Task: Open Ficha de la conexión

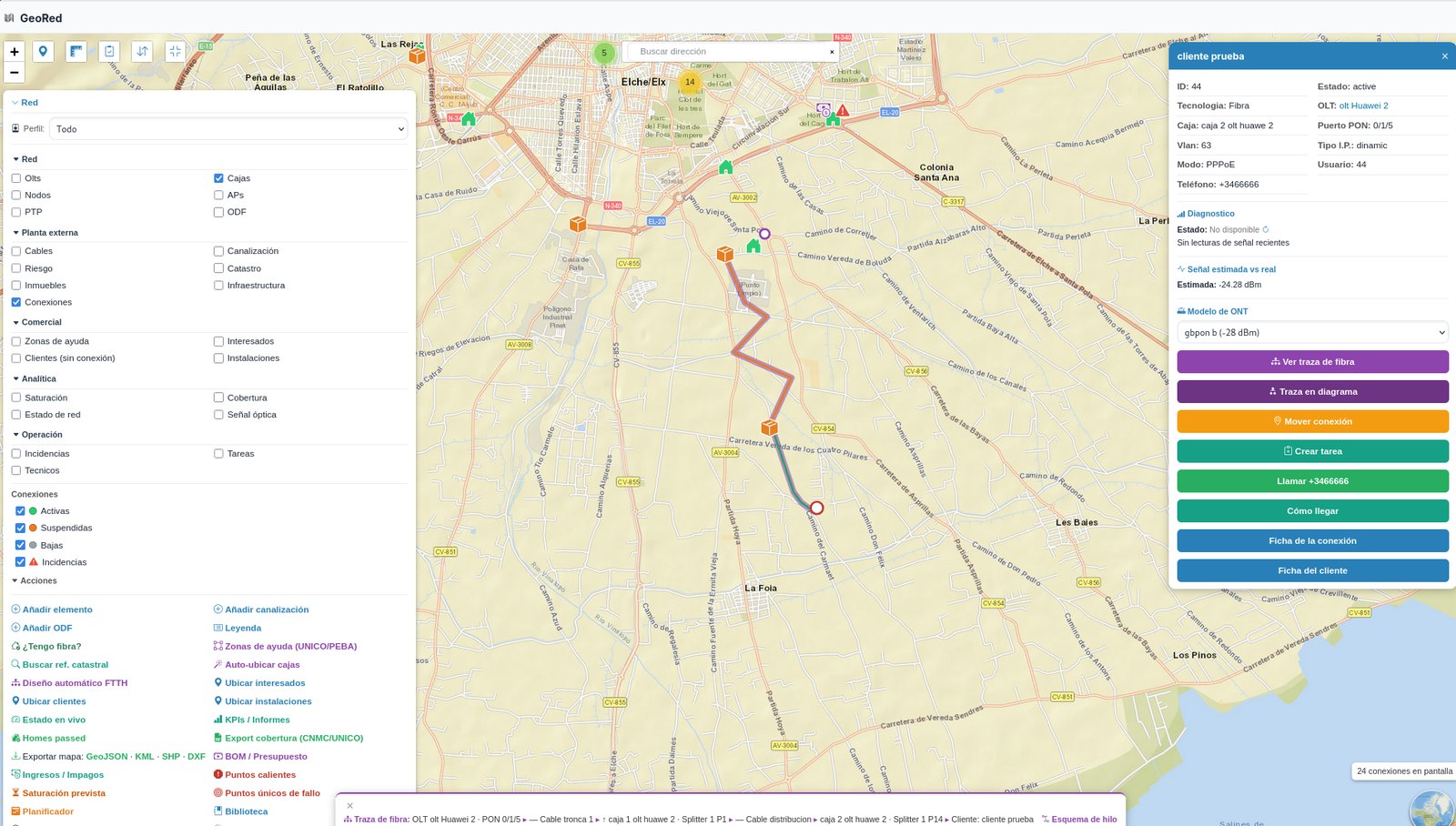Action: (x=1312, y=541)
